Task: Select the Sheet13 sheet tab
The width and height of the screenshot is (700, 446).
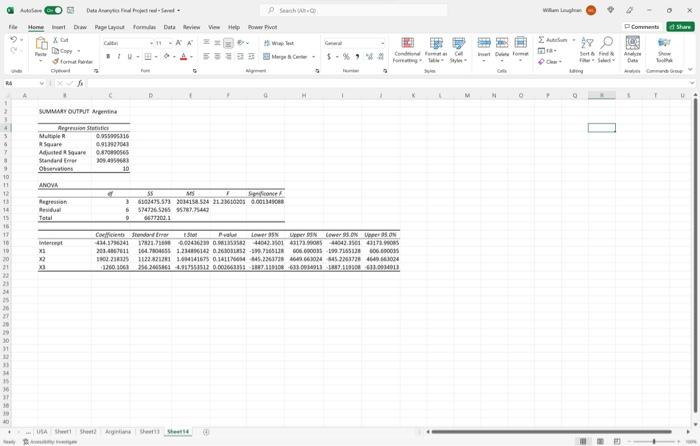Action: 149,432
